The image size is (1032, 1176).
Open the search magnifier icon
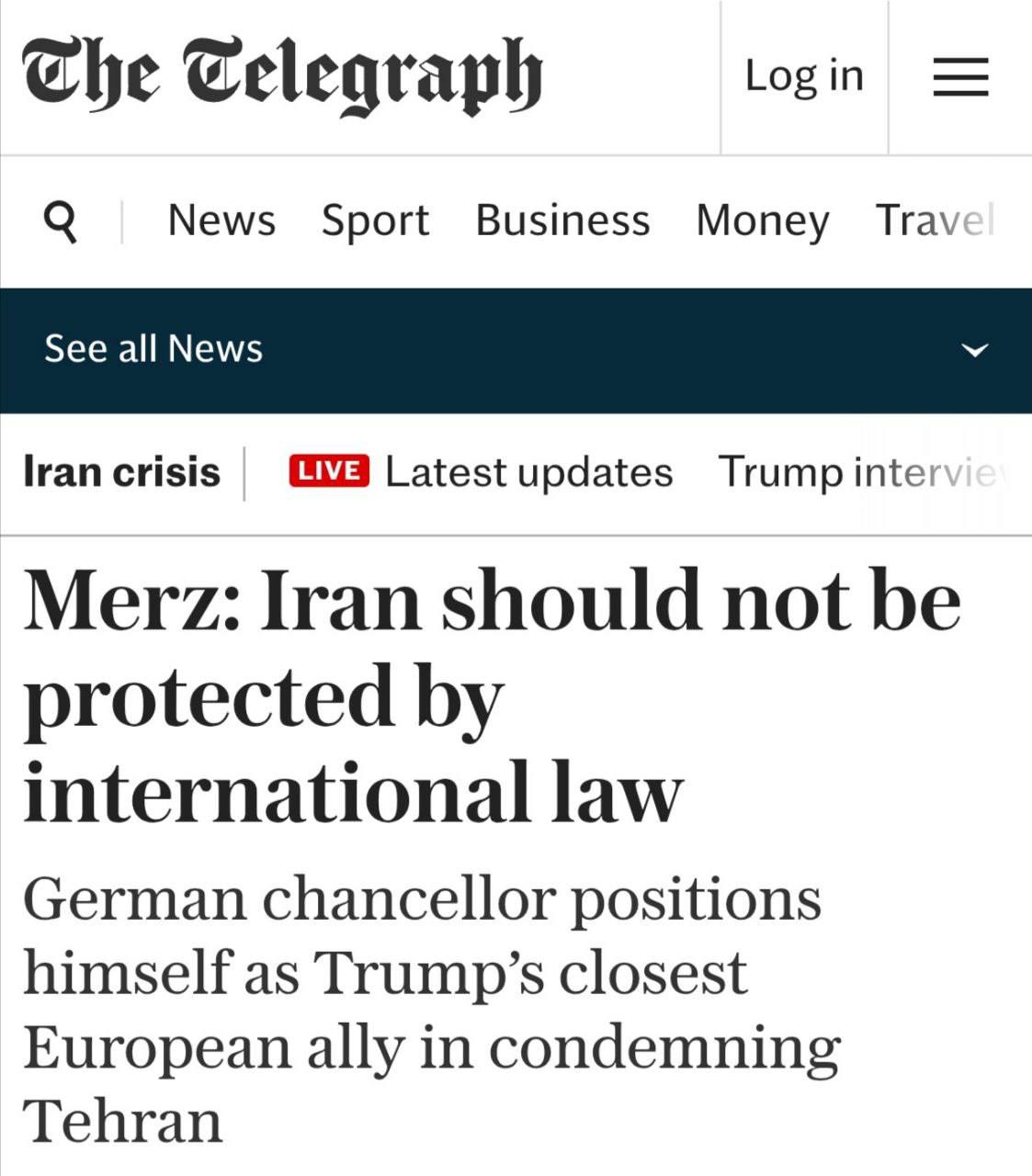pyautogui.click(x=61, y=220)
